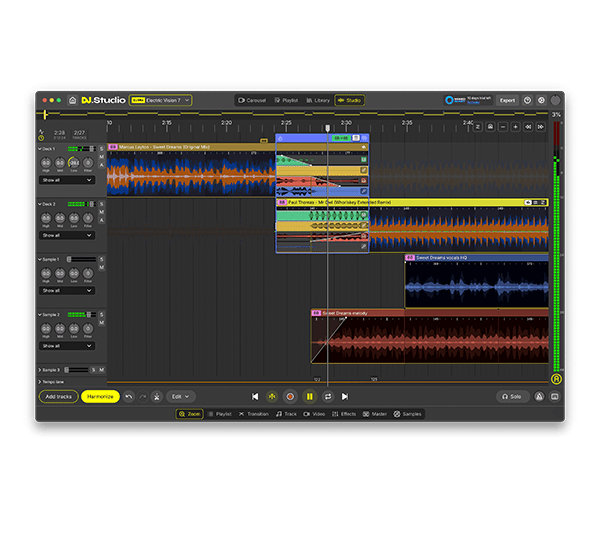
Task: Click the Solo headphones button
Action: pos(512,397)
